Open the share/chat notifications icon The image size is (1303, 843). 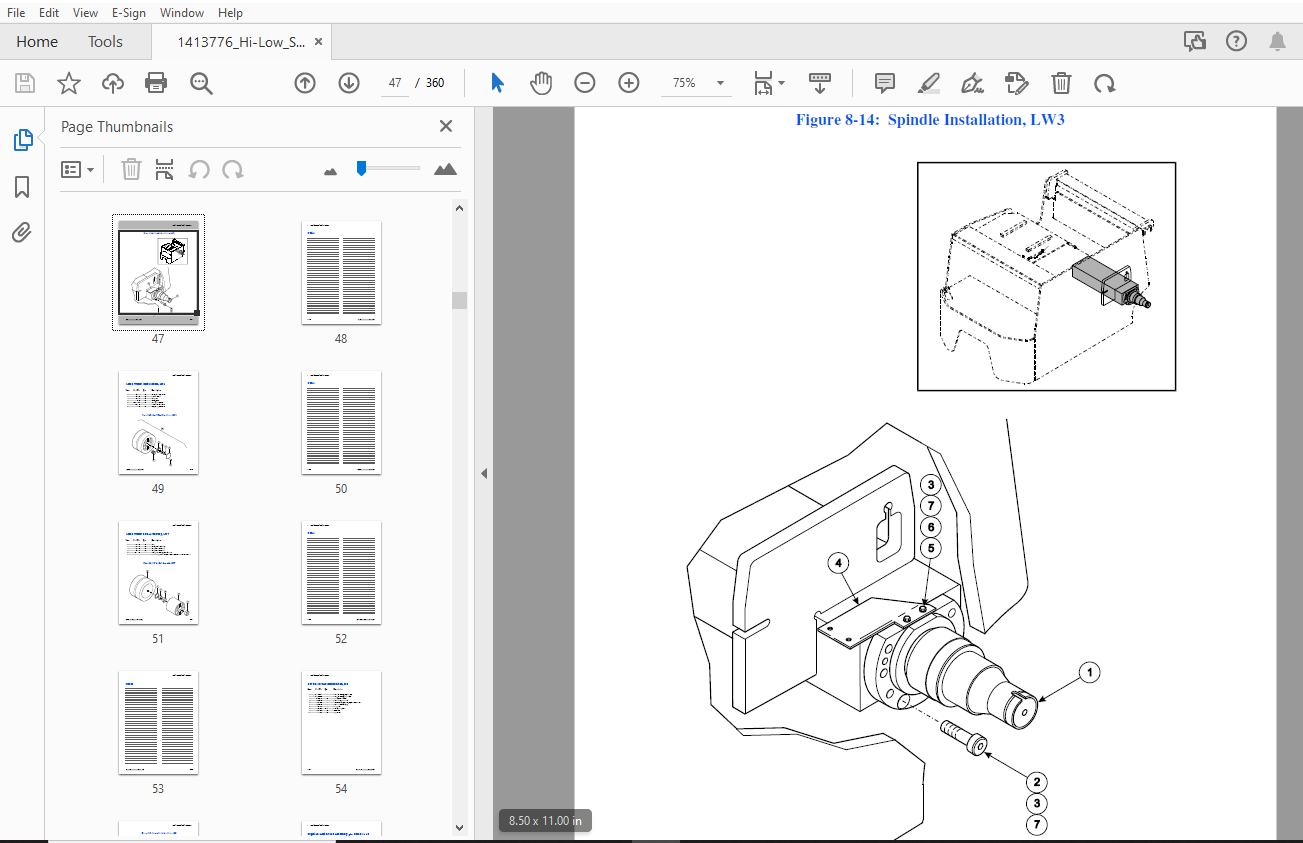pos(1194,41)
